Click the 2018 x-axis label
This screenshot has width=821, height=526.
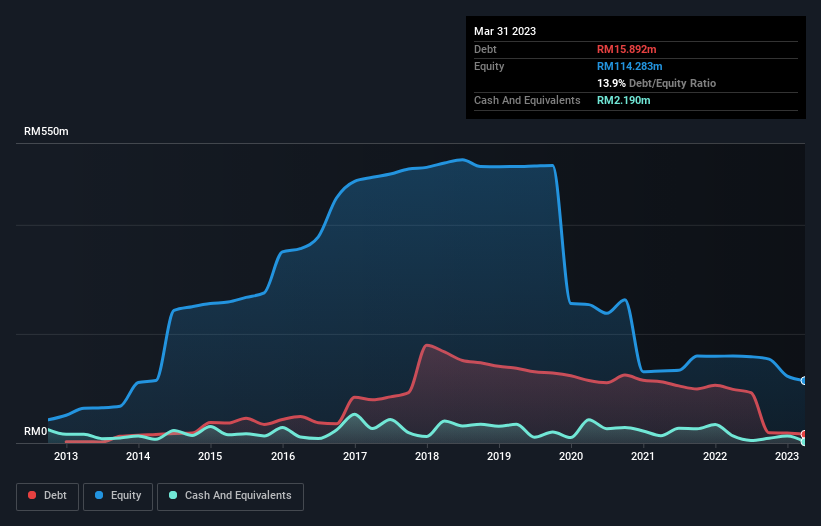[x=427, y=456]
